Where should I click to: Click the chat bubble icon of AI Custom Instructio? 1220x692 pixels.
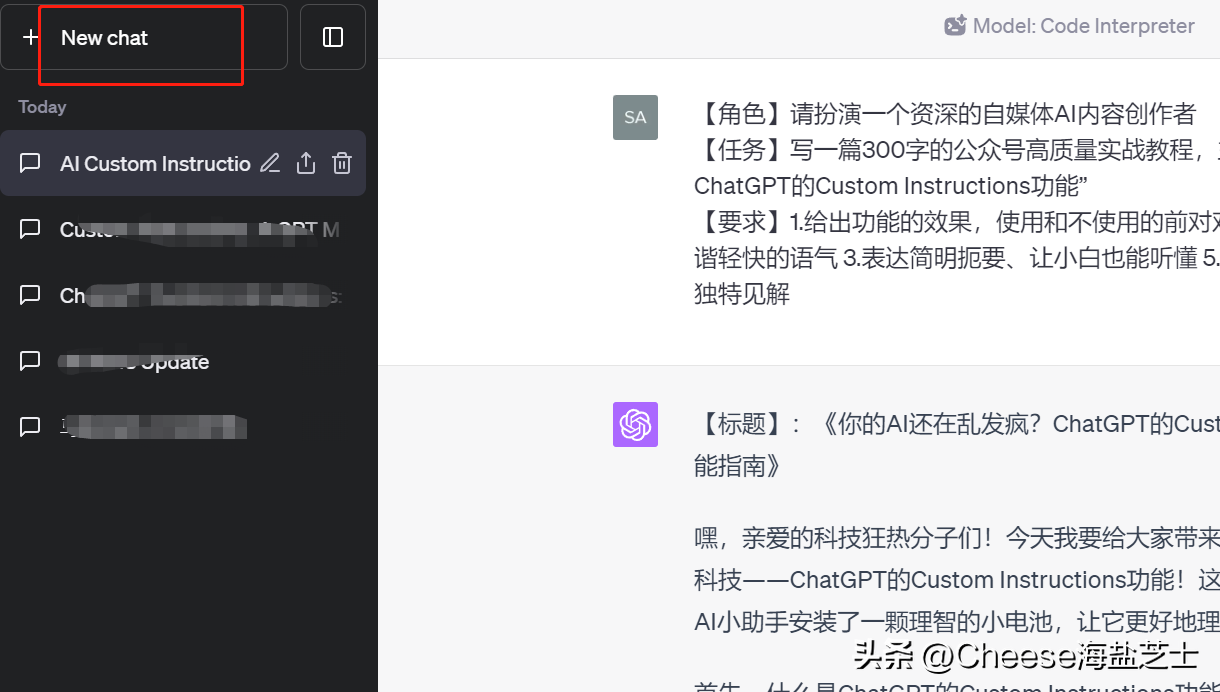tap(31, 163)
